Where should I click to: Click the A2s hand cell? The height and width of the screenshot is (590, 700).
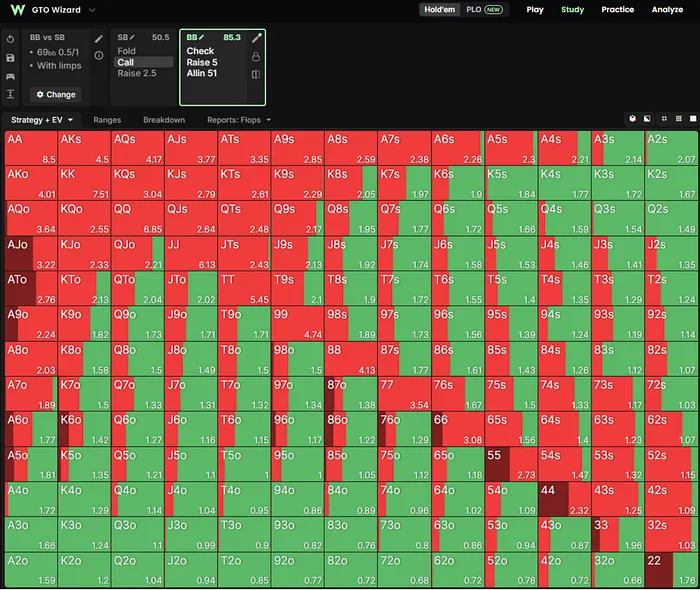(x=671, y=148)
